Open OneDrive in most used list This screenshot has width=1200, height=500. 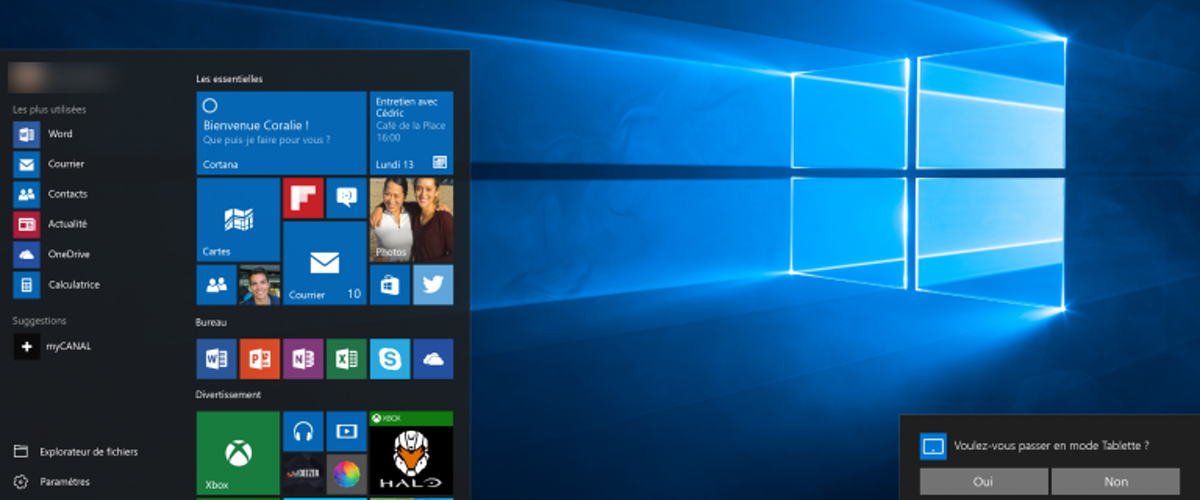tap(51, 254)
